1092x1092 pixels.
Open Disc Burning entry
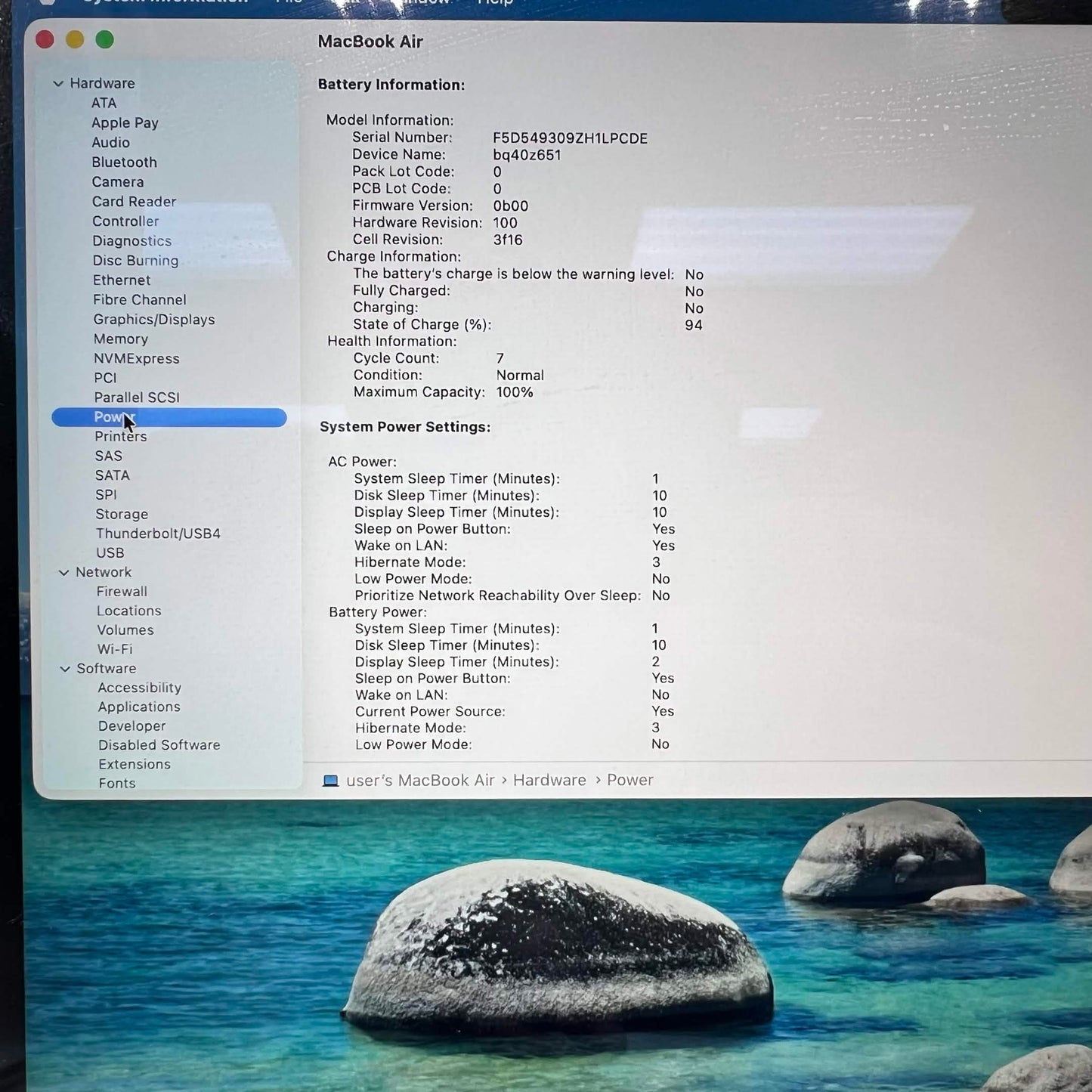pyautogui.click(x=135, y=260)
